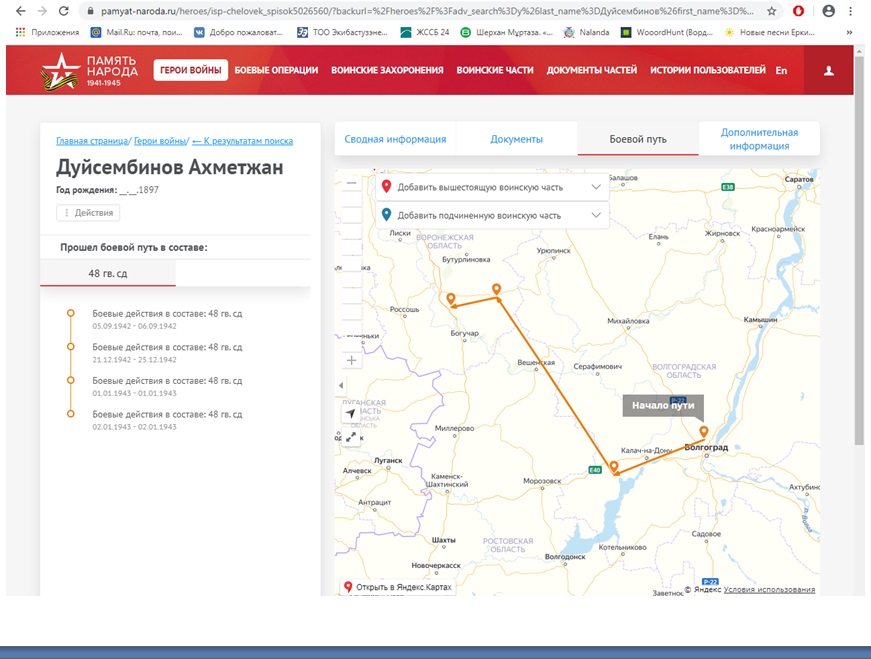Open the 'Сводная информация' tab

pyautogui.click(x=395, y=139)
